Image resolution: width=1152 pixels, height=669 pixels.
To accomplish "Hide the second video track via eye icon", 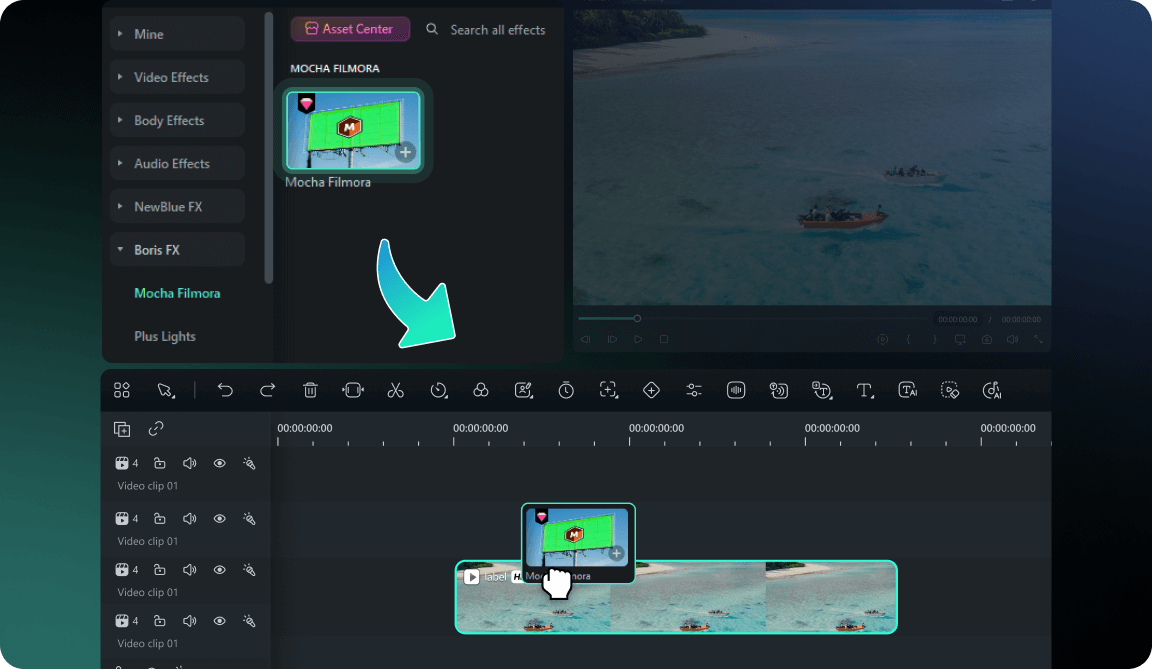I will pyautogui.click(x=219, y=518).
